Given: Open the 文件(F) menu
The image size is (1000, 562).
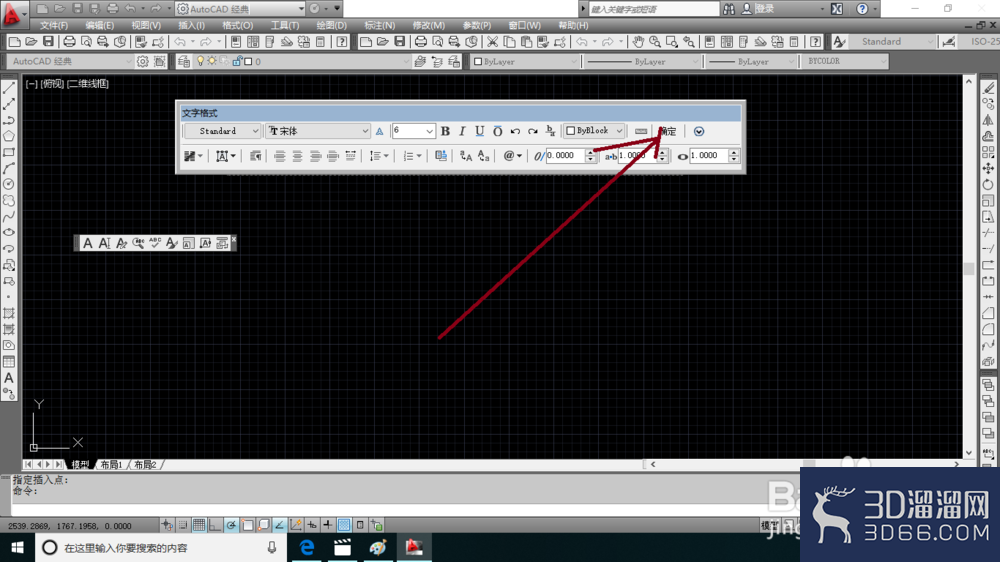Looking at the screenshot, I should click(x=54, y=26).
